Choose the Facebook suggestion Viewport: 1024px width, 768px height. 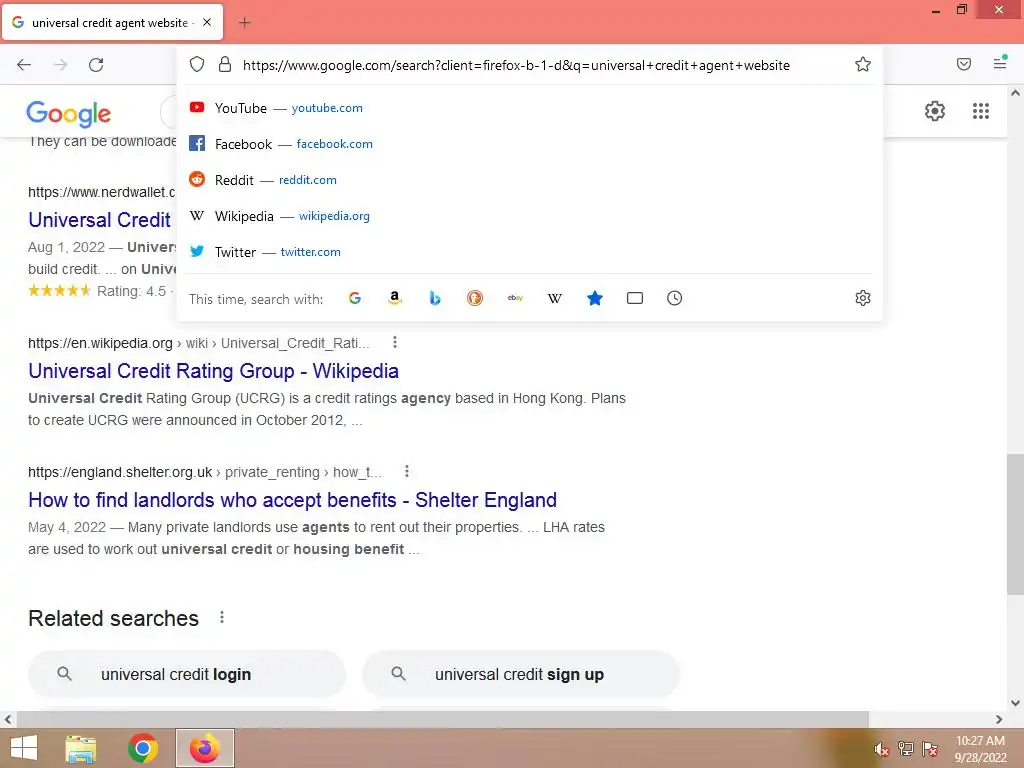[529, 144]
